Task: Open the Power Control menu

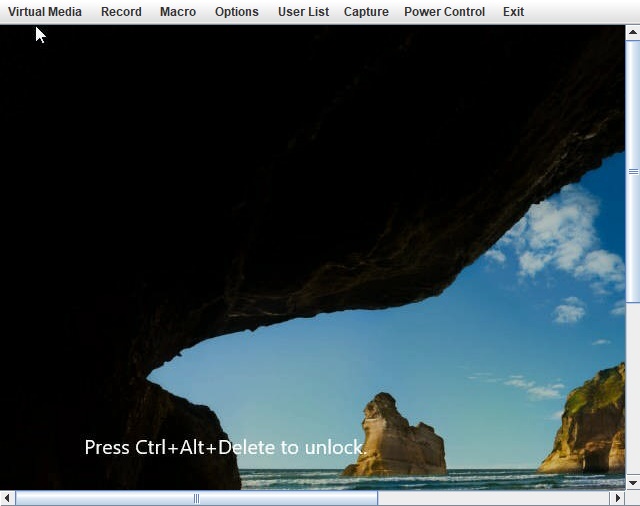Action: click(444, 12)
